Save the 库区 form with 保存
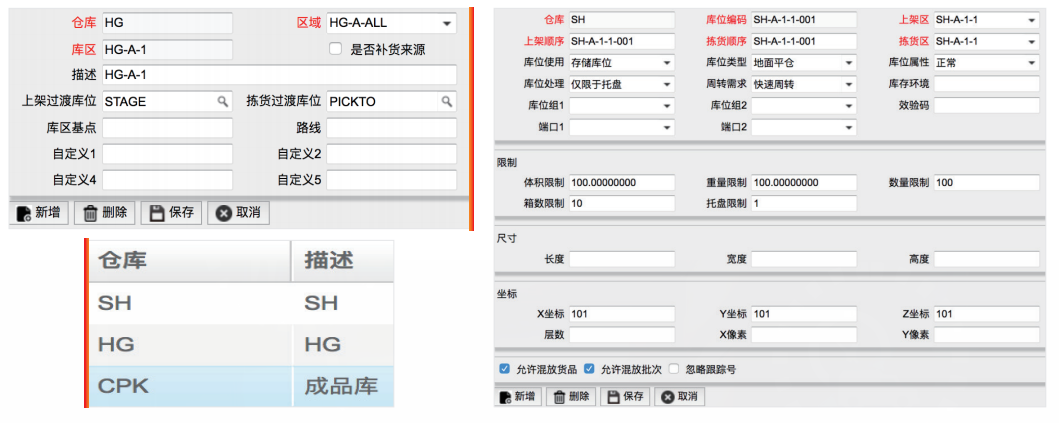The height and width of the screenshot is (423, 1059). [x=170, y=212]
